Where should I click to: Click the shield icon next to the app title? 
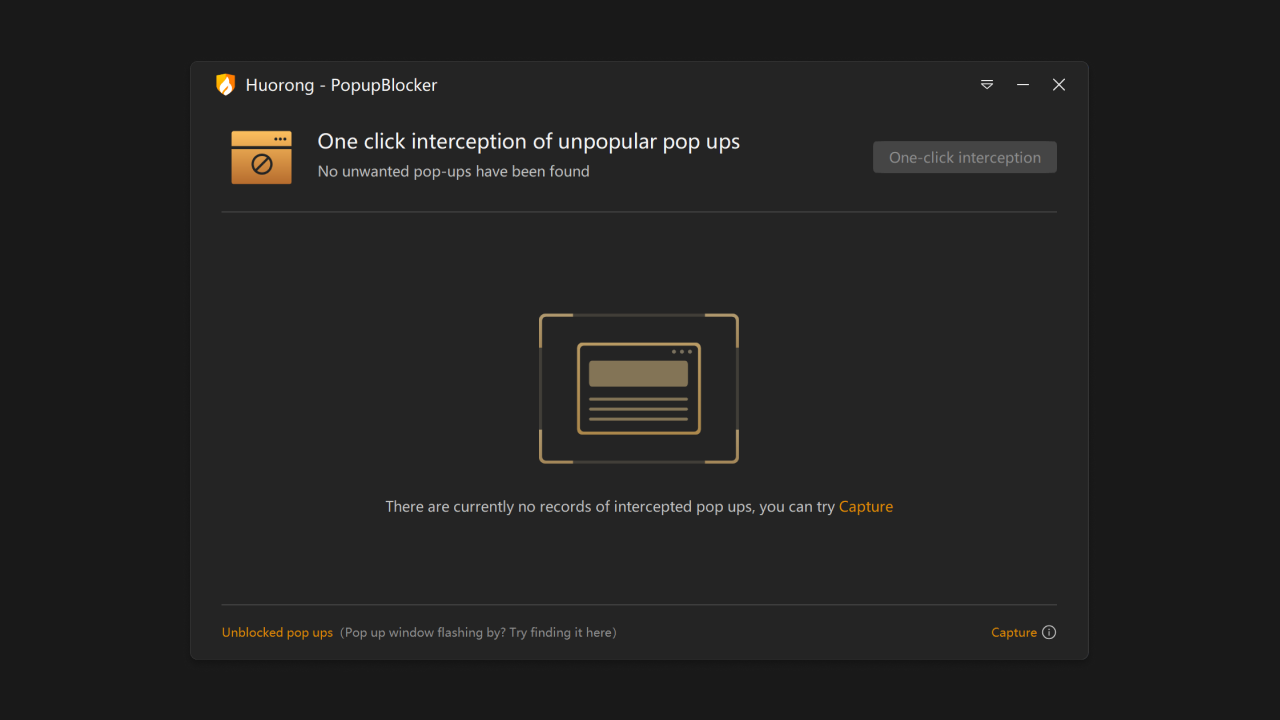[225, 85]
